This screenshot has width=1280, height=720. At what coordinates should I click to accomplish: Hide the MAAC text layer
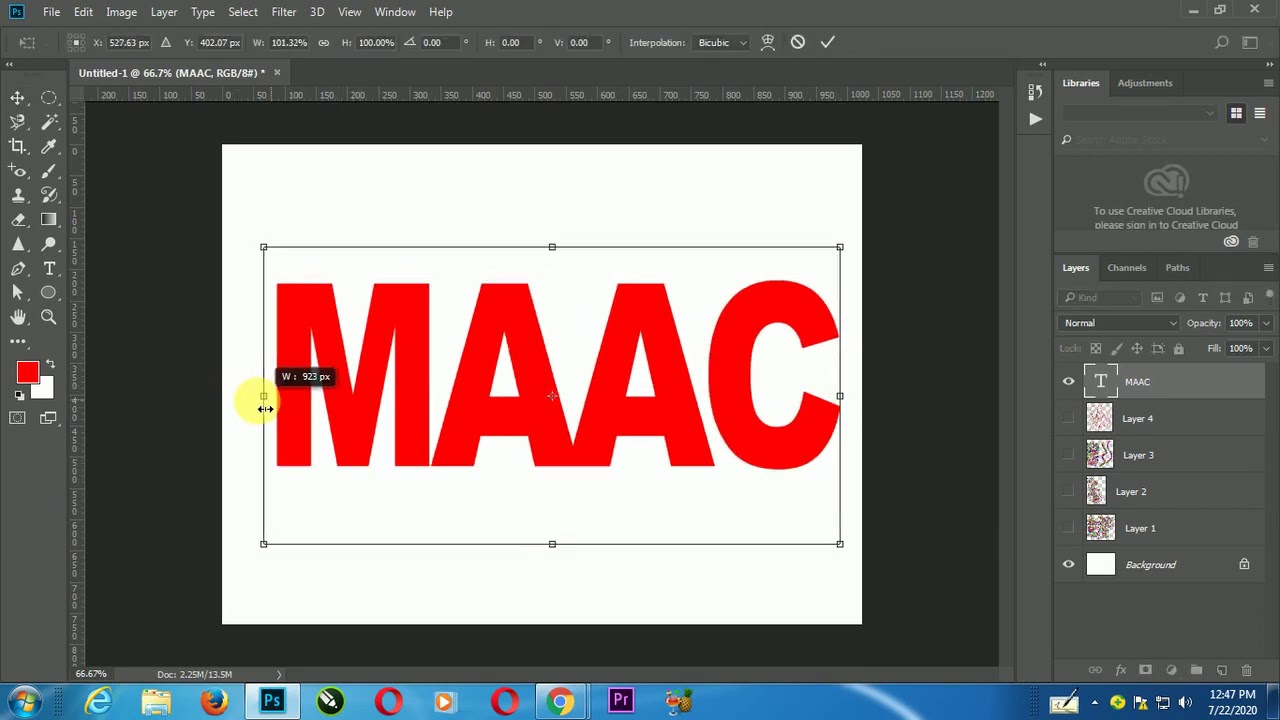point(1068,381)
